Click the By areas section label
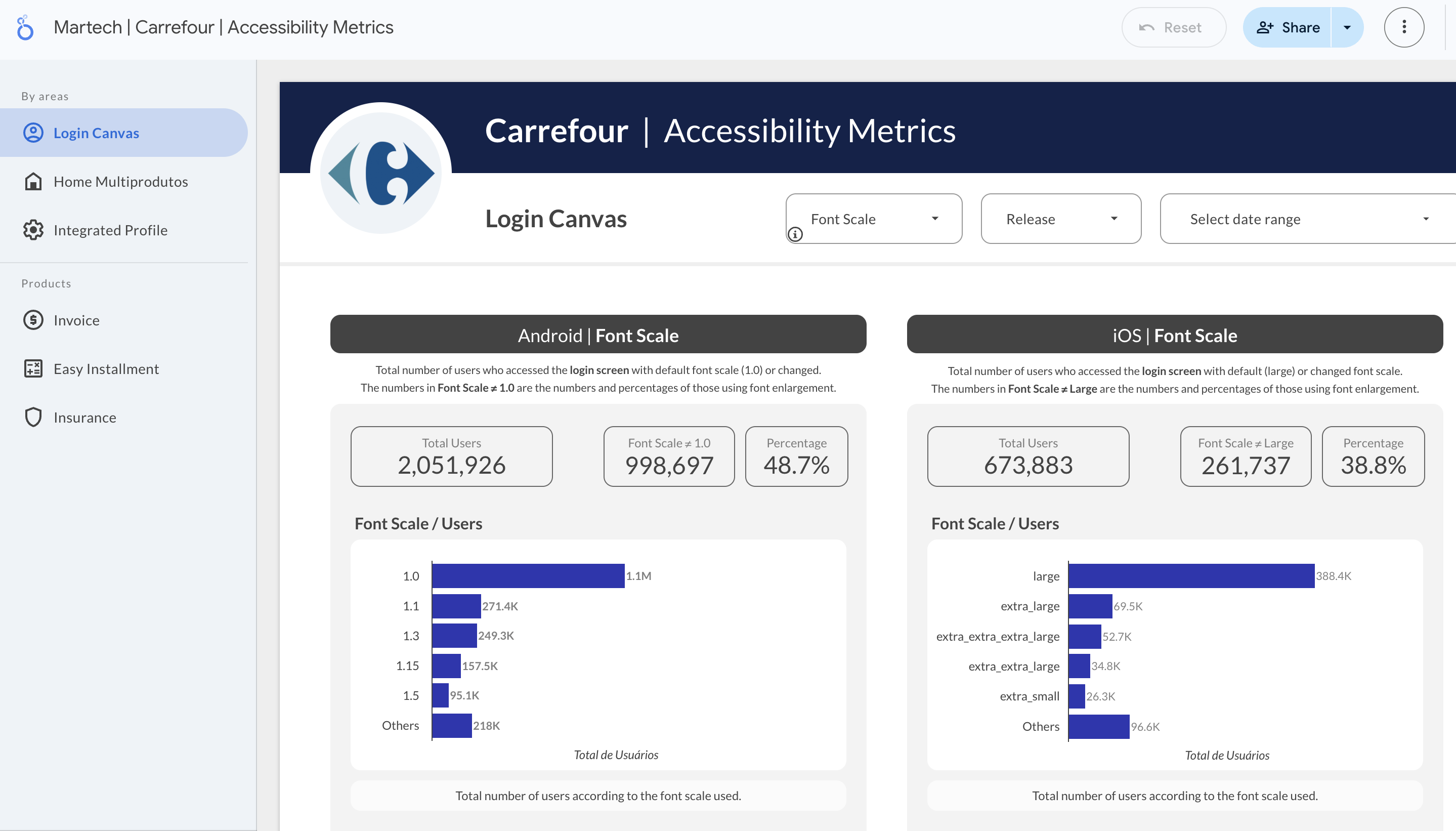Viewport: 1456px width, 831px height. point(45,96)
